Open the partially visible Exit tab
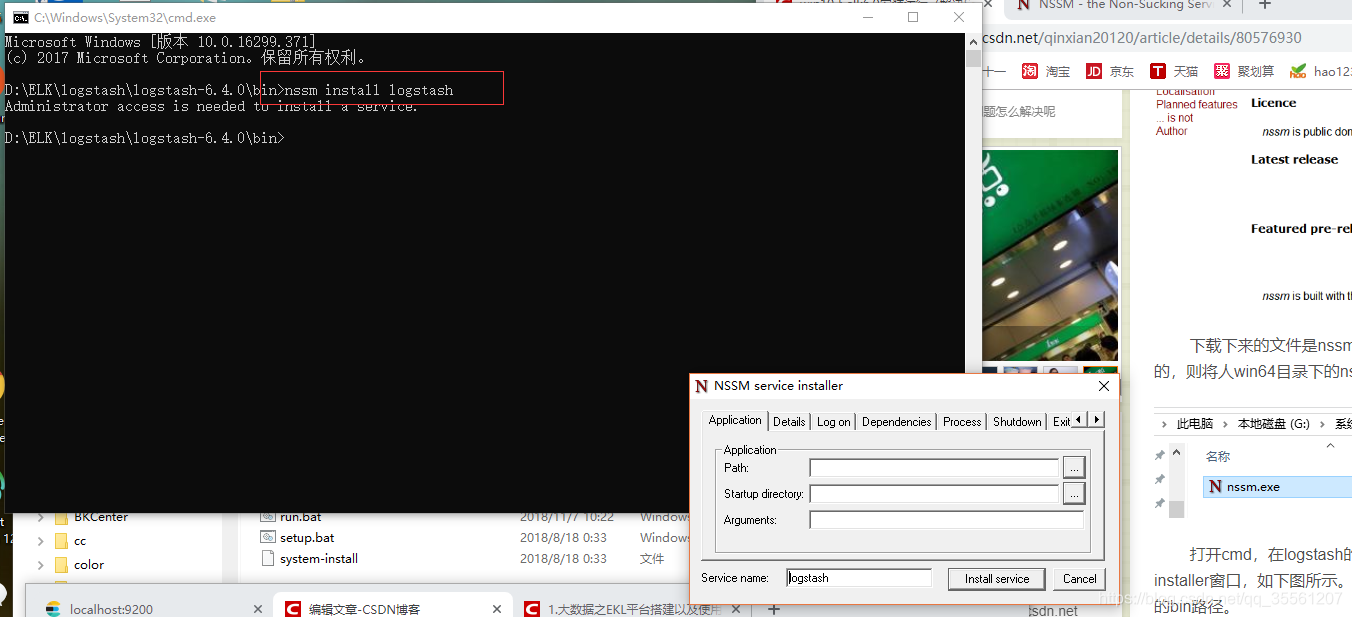 pos(1060,422)
